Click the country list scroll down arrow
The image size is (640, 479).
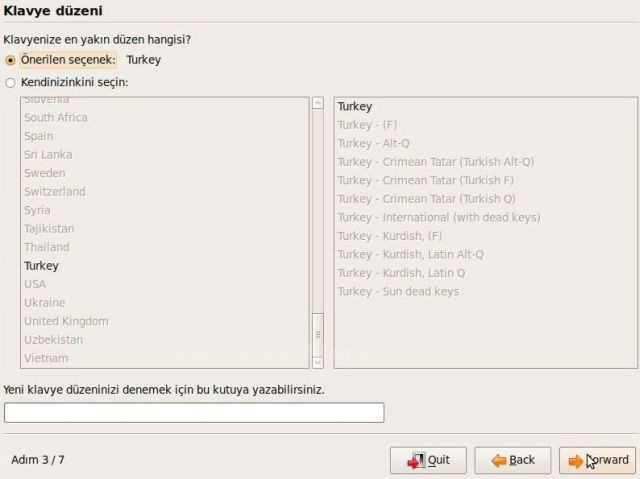[318, 362]
